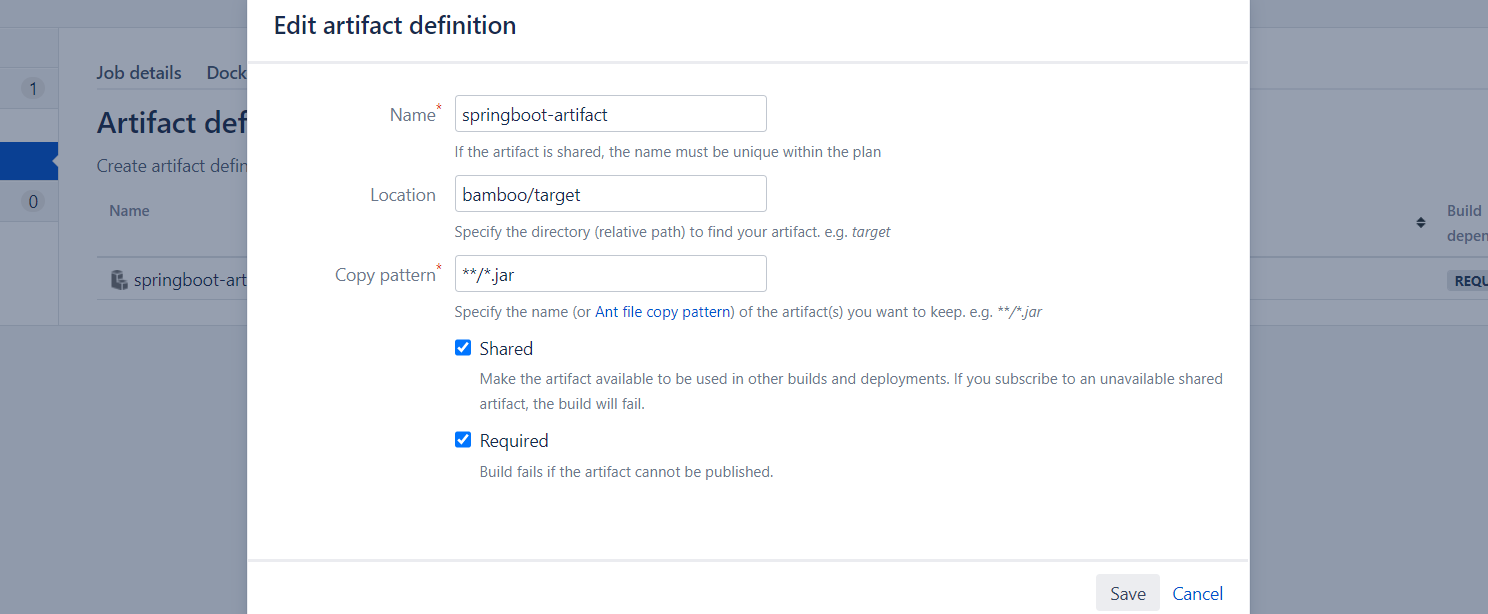Toggle the Shared checkbox off
Viewport: 1488px width, 614px height.
[463, 347]
